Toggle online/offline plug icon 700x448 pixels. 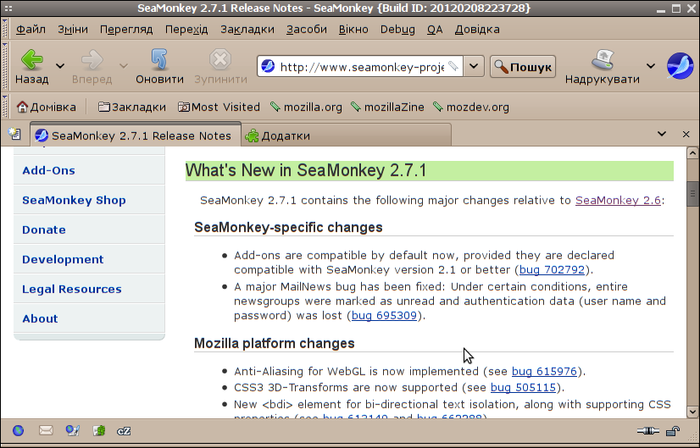click(648, 431)
